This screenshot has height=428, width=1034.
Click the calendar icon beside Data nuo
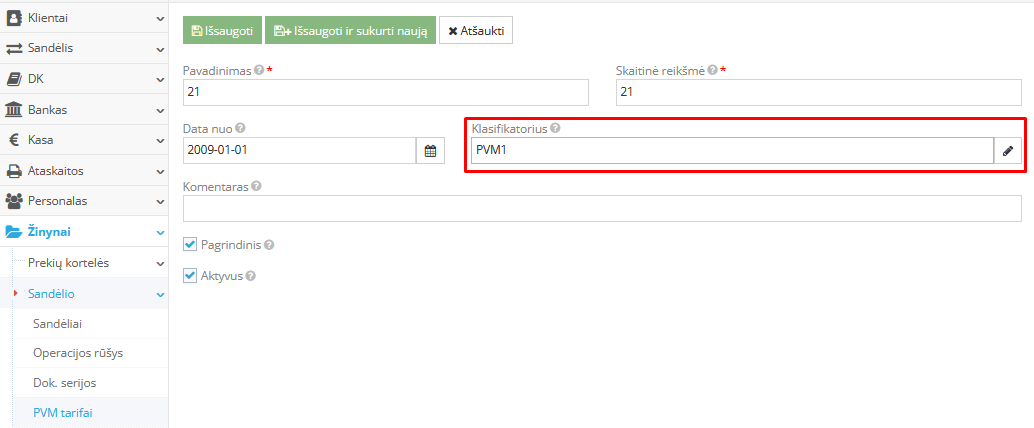click(430, 151)
